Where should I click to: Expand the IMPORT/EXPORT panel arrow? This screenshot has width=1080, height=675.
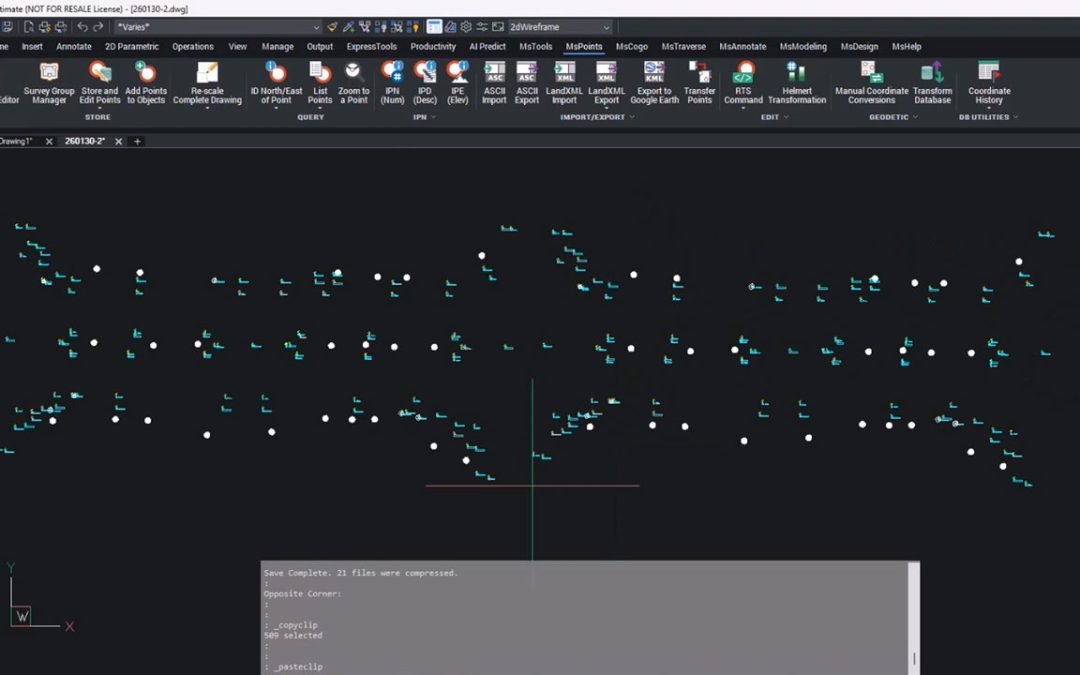(632, 117)
